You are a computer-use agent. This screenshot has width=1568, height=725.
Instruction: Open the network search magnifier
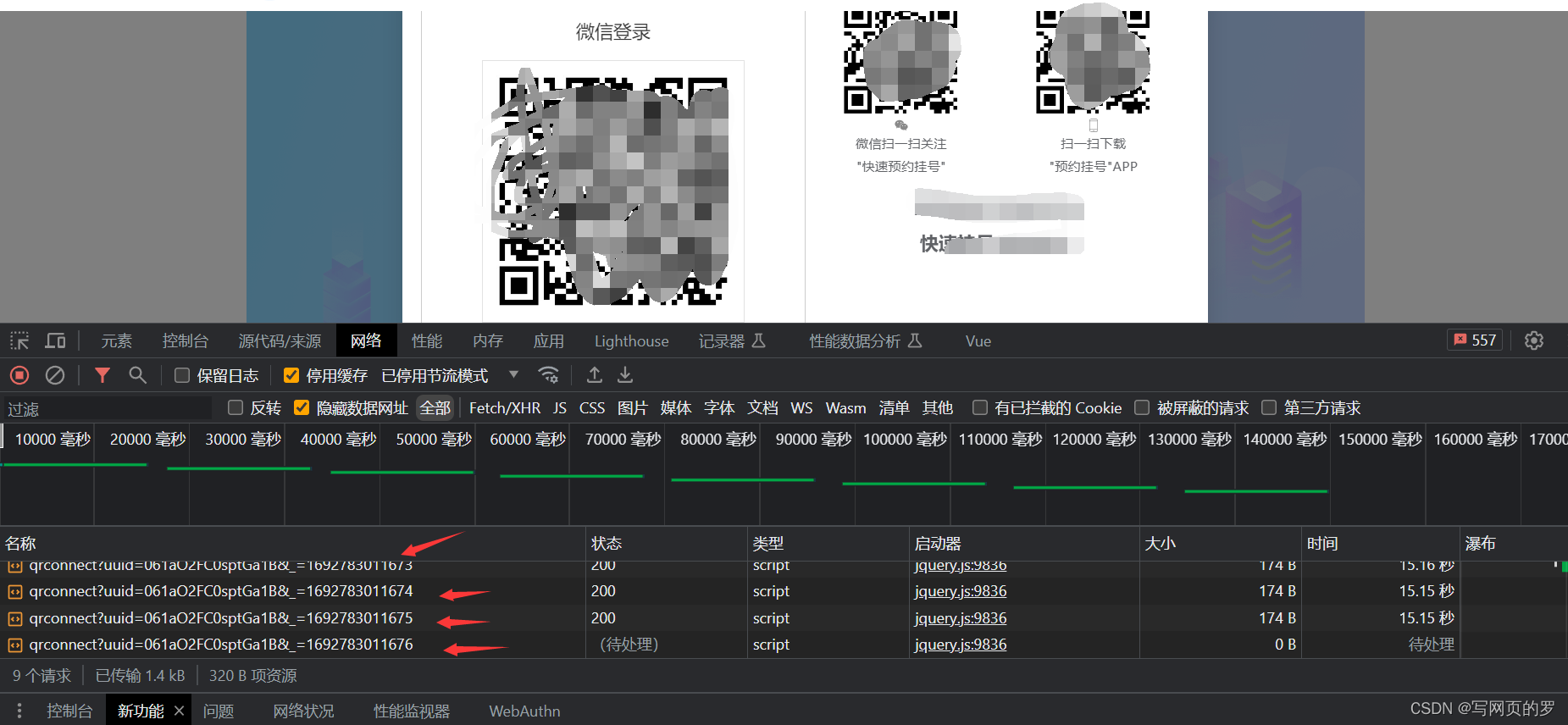(137, 374)
